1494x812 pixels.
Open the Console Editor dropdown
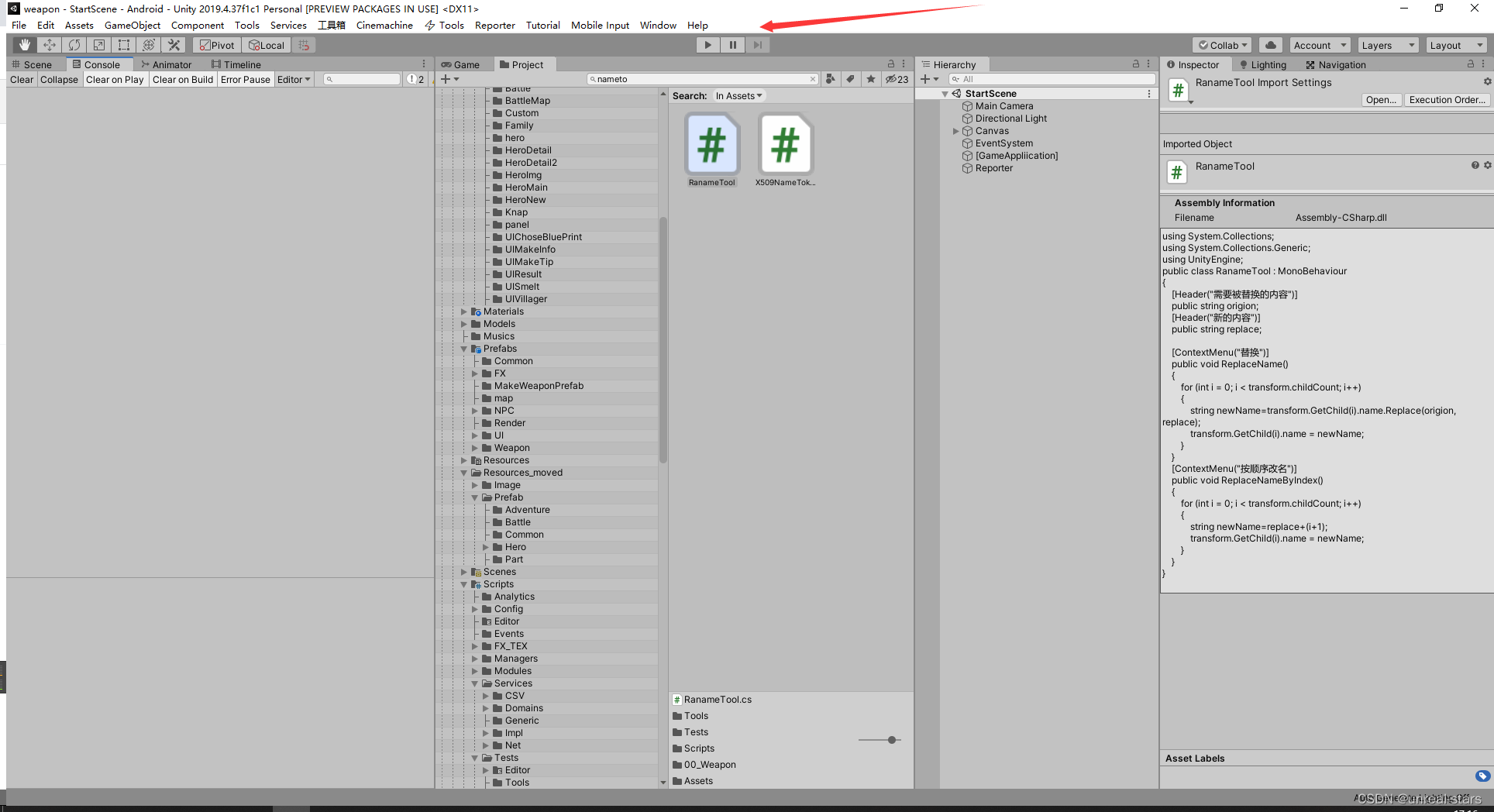tap(294, 79)
